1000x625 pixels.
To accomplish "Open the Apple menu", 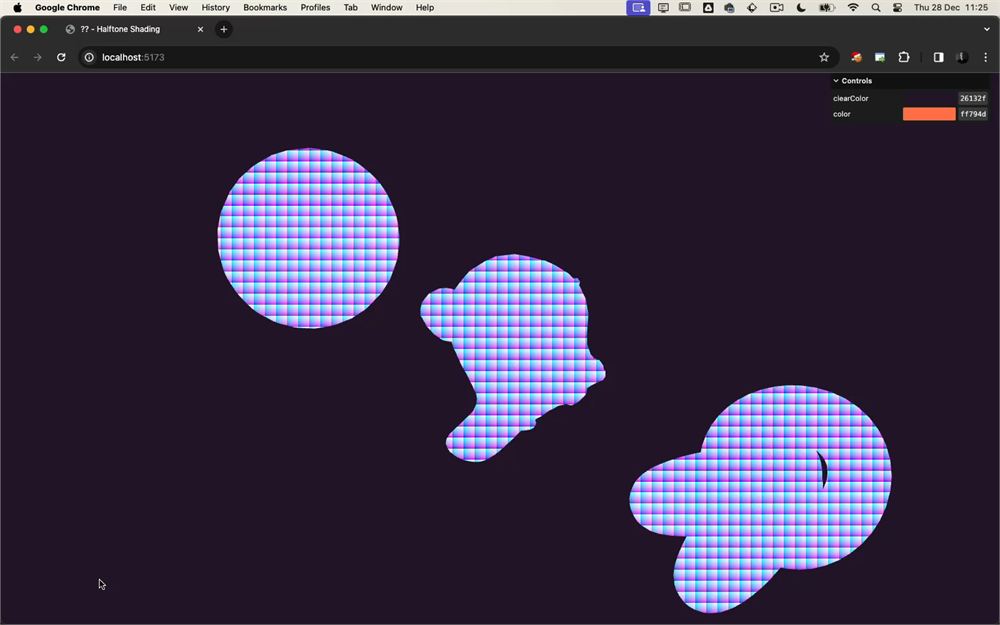I will coord(17,8).
